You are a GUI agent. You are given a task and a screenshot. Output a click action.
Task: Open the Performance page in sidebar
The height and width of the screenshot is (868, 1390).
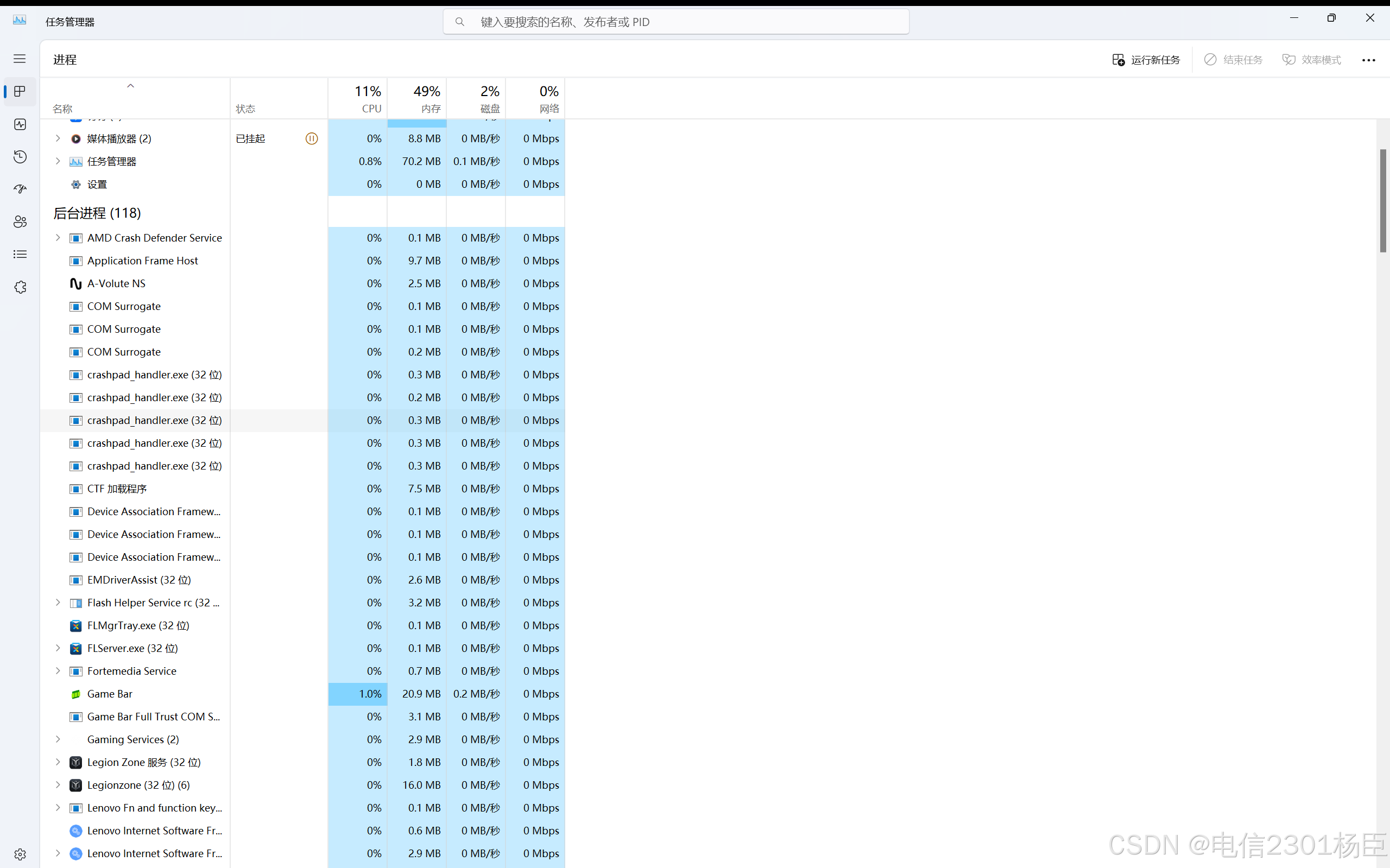pyautogui.click(x=20, y=124)
